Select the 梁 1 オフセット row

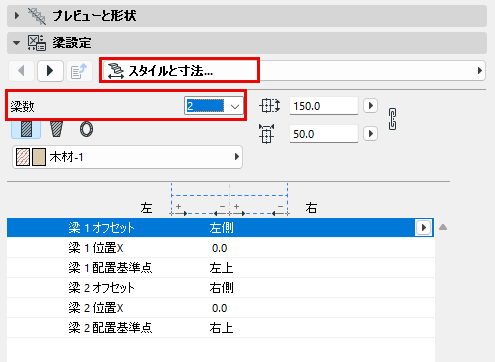[x=220, y=228]
